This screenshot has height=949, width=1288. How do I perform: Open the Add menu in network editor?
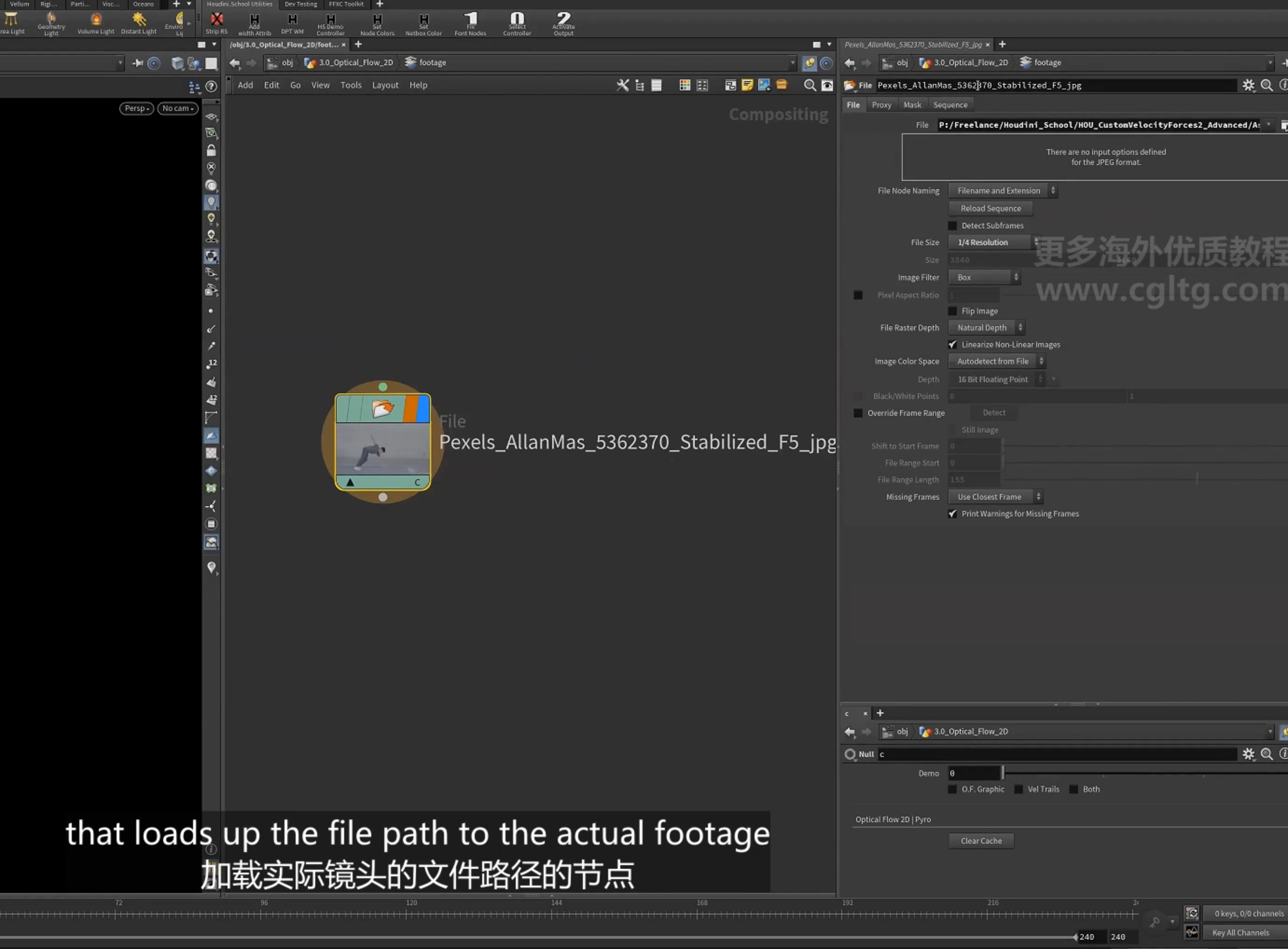(245, 85)
